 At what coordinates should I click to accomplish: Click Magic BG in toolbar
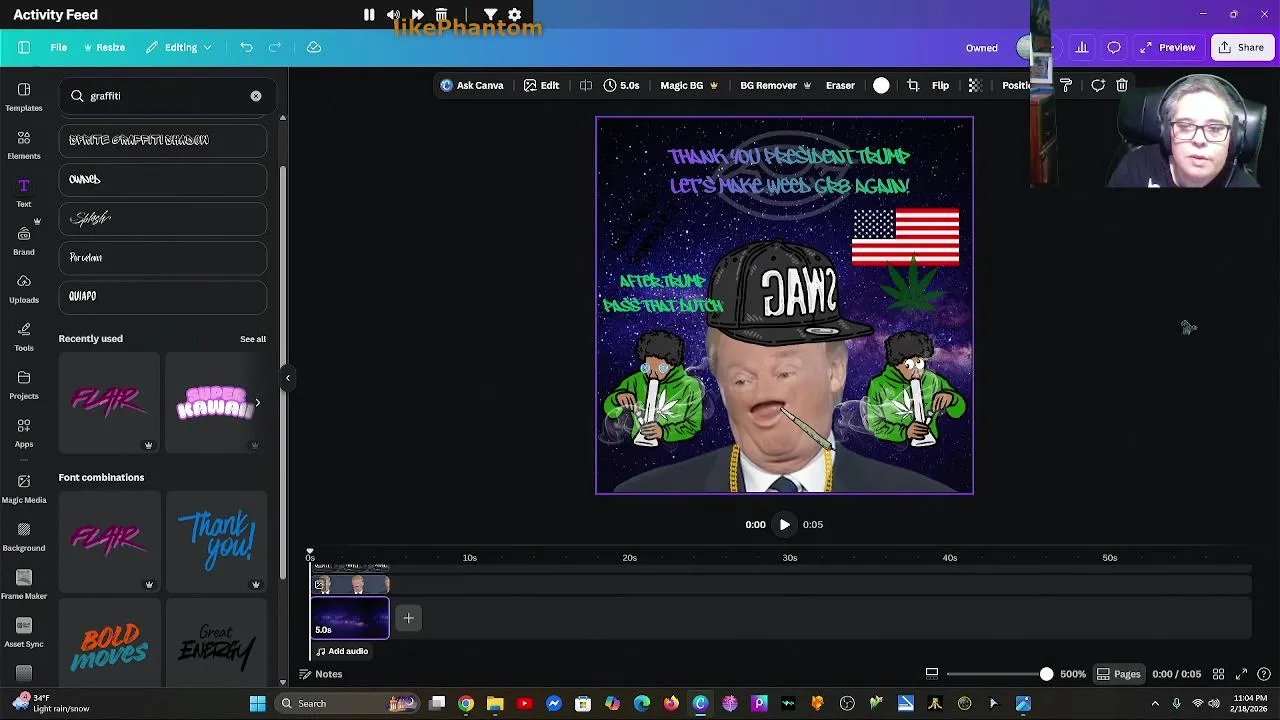tap(689, 86)
